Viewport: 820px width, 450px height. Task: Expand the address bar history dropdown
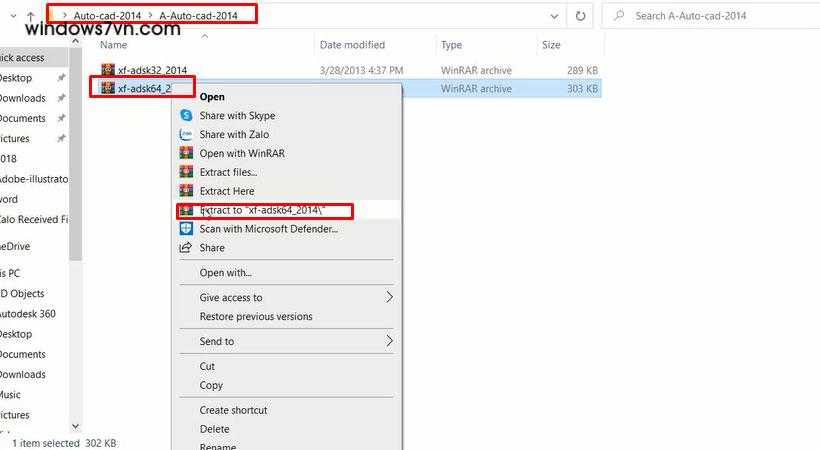click(555, 16)
